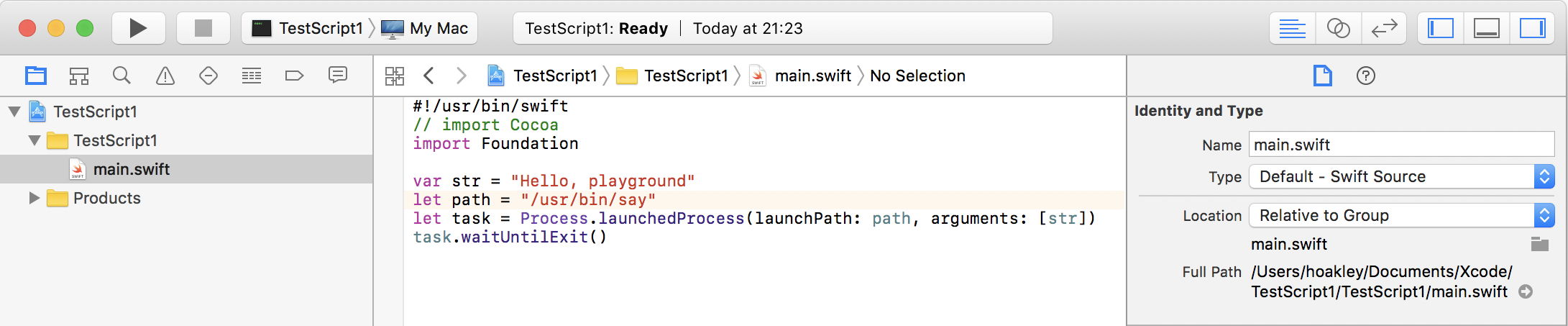The image size is (1568, 326).
Task: Show the Assistant editor
Action: 1338,29
